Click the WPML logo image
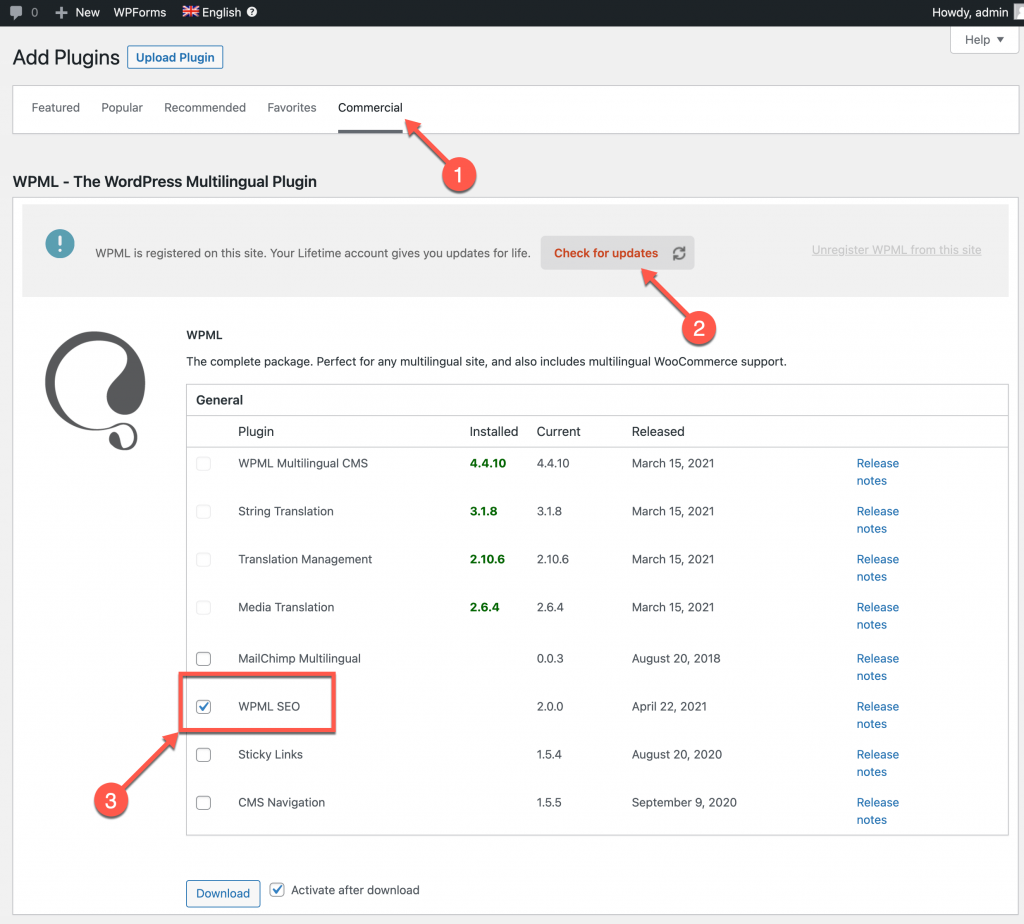Viewport: 1024px width, 924px height. click(x=95, y=390)
